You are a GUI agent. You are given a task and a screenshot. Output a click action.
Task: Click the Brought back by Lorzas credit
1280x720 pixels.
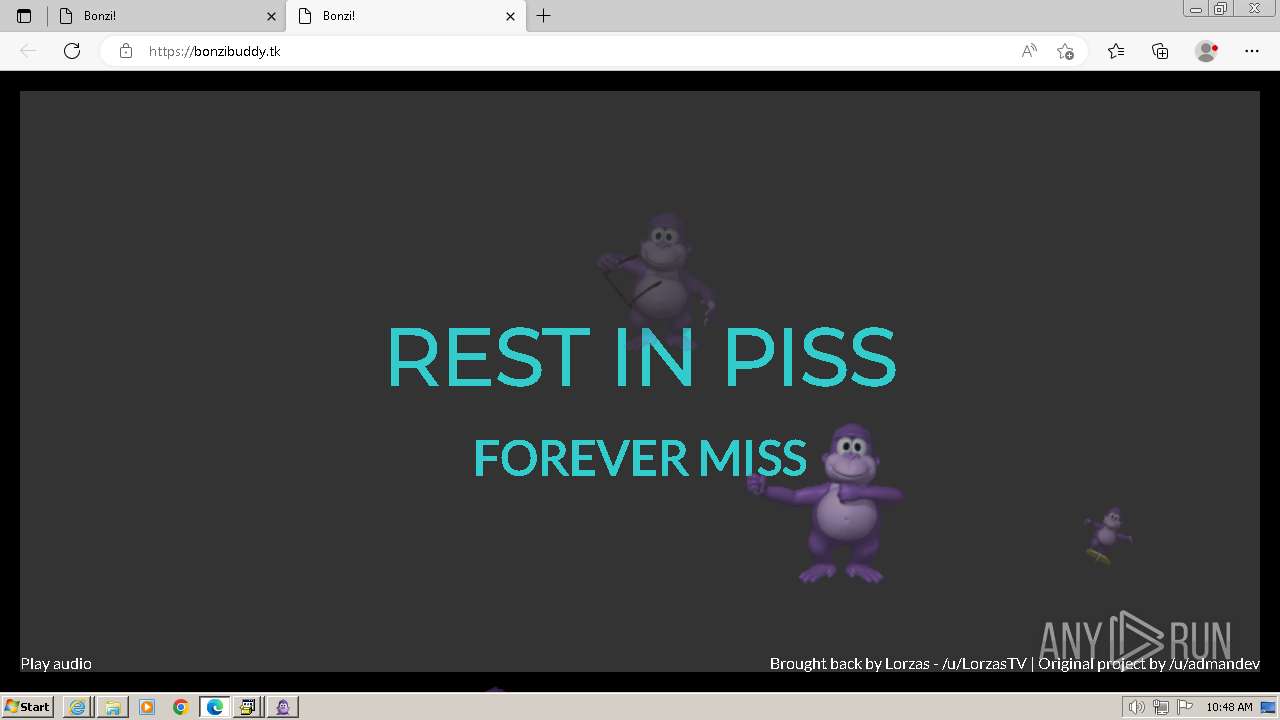pyautogui.click(x=898, y=664)
